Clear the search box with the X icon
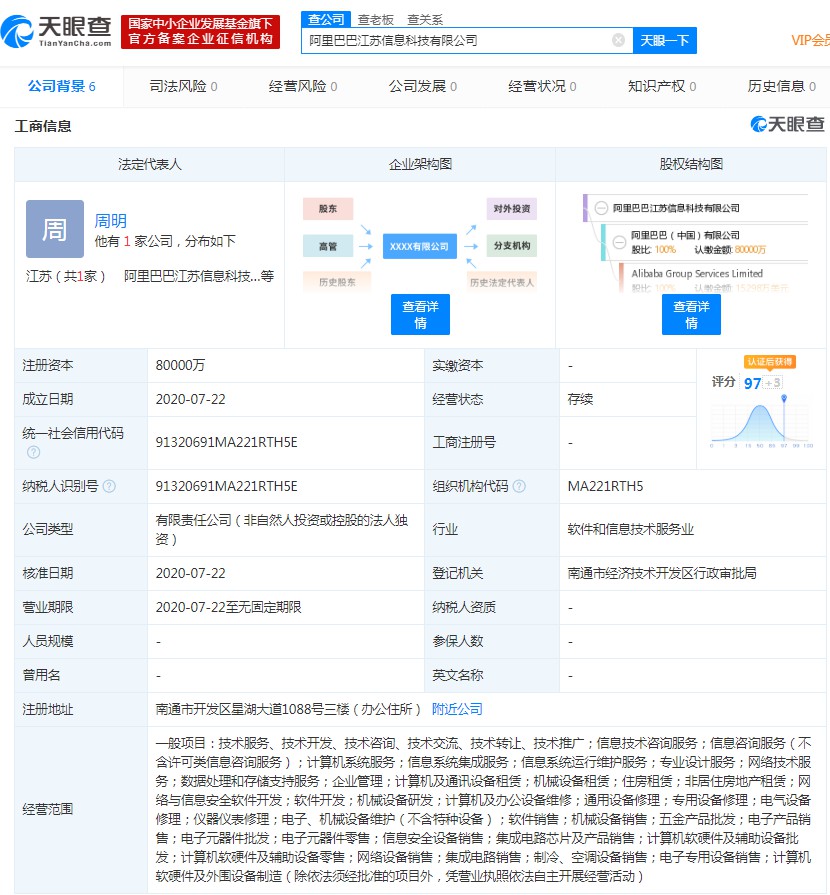The width and height of the screenshot is (830, 895). [618, 40]
